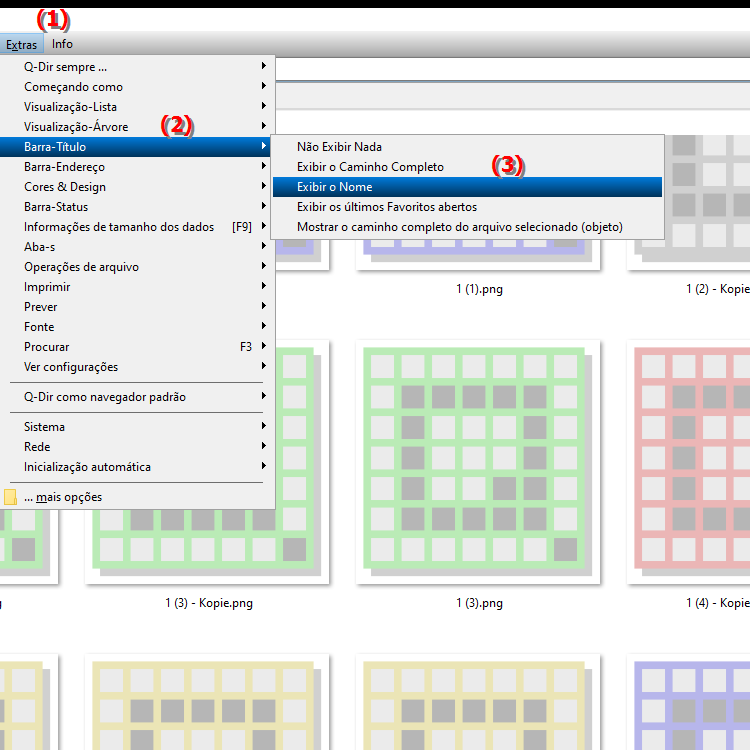Image resolution: width=750 pixels, height=750 pixels.
Task: Open the Barra-Endereço submenu
Action: click(137, 167)
